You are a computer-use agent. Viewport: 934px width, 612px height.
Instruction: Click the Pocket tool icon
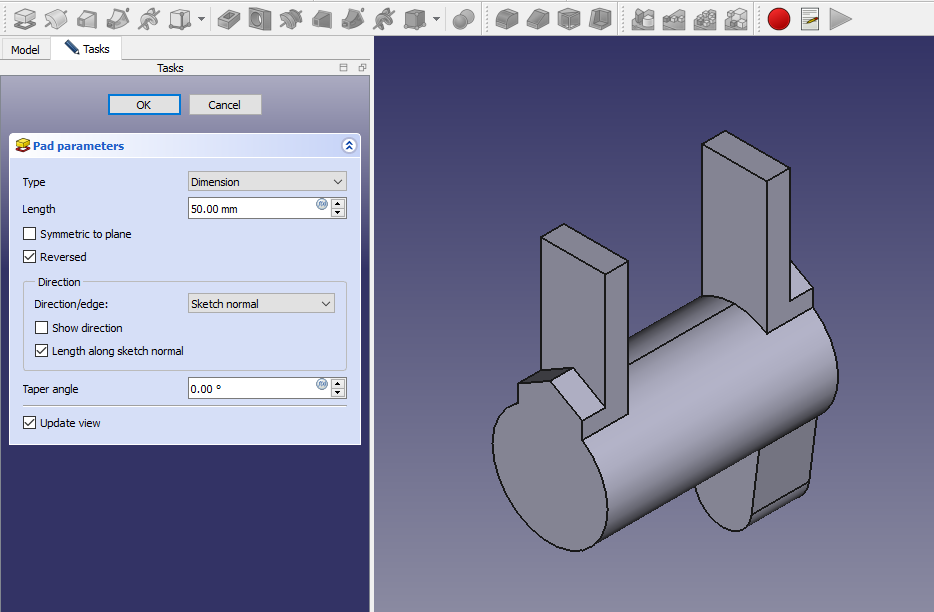click(x=230, y=18)
